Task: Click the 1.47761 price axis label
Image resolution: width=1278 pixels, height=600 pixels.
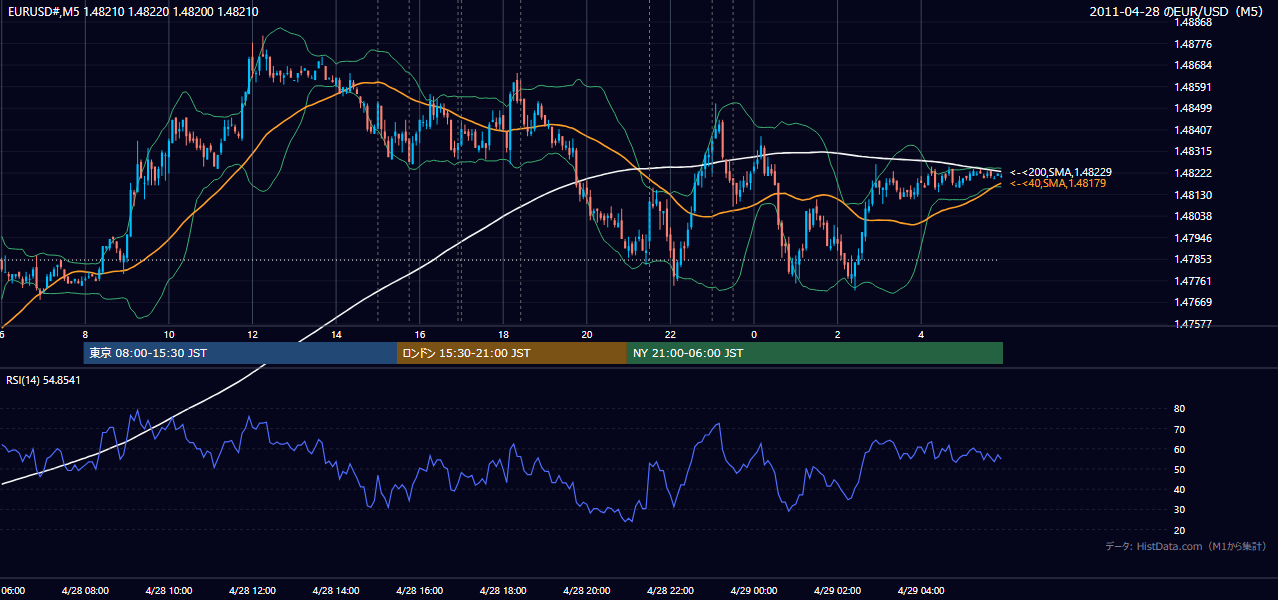Action: click(1193, 281)
